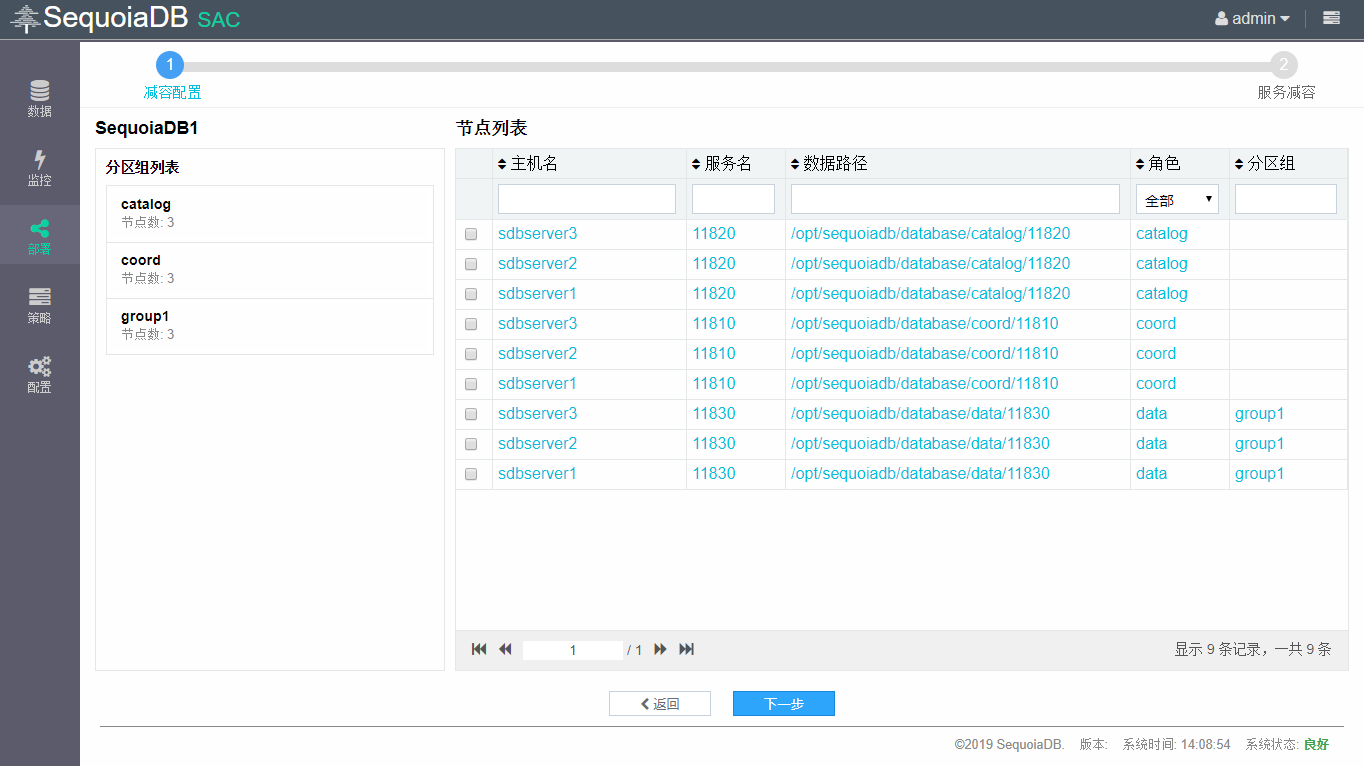Check sdbserver1 coord 11810 row checkbox
Screen dimensions: 1364x766
(471, 384)
